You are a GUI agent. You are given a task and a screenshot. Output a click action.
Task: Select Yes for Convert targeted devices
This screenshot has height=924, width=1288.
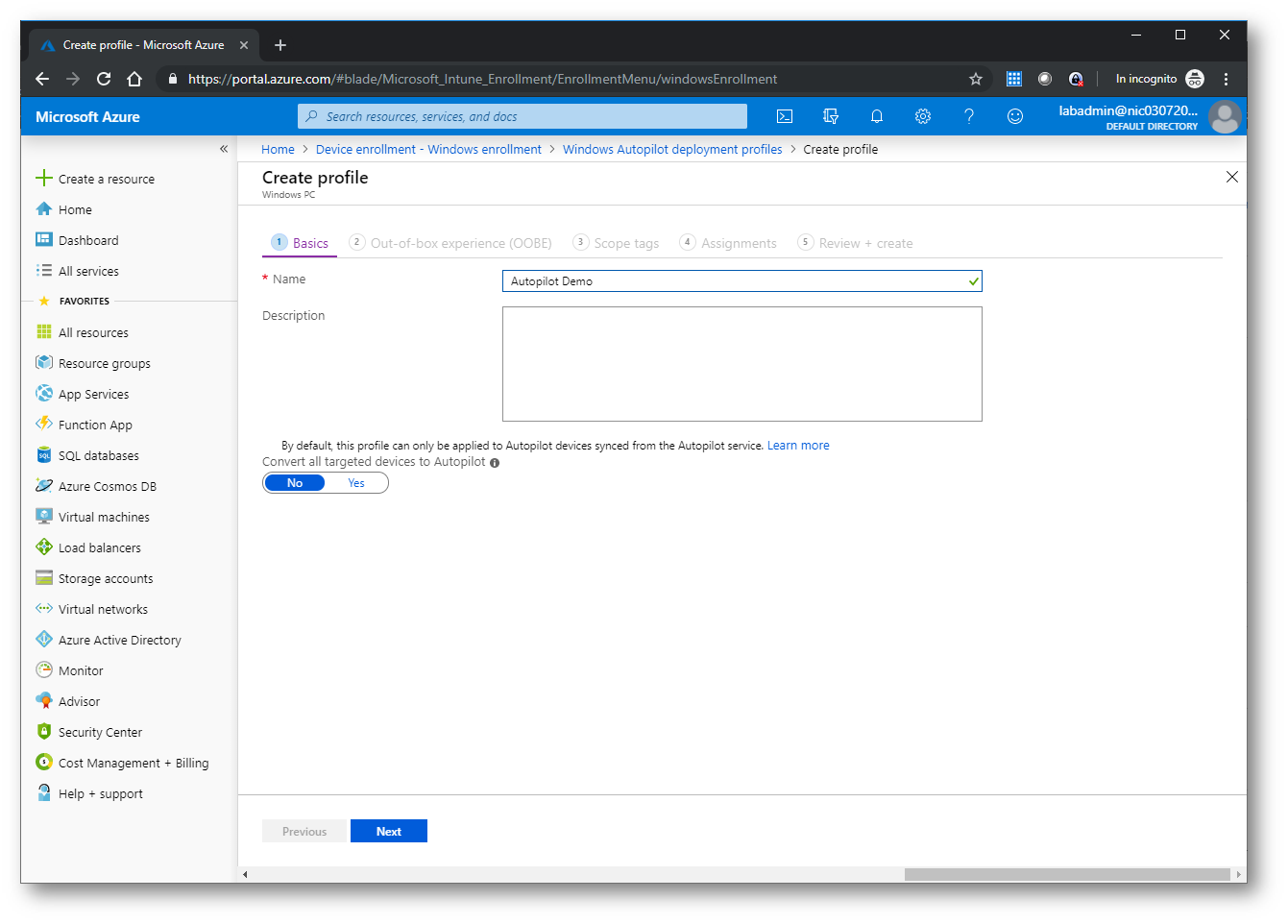(x=356, y=483)
